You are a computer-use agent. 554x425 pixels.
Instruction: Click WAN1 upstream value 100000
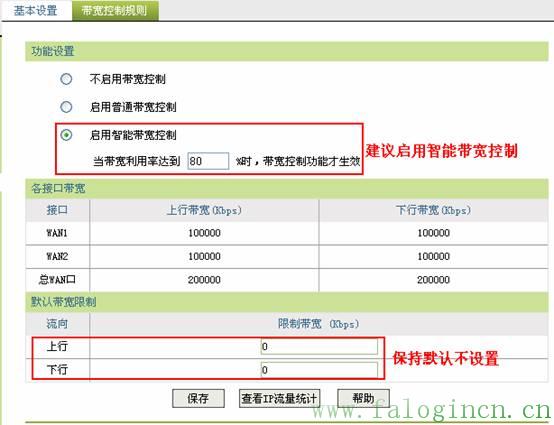pyautogui.click(x=204, y=233)
